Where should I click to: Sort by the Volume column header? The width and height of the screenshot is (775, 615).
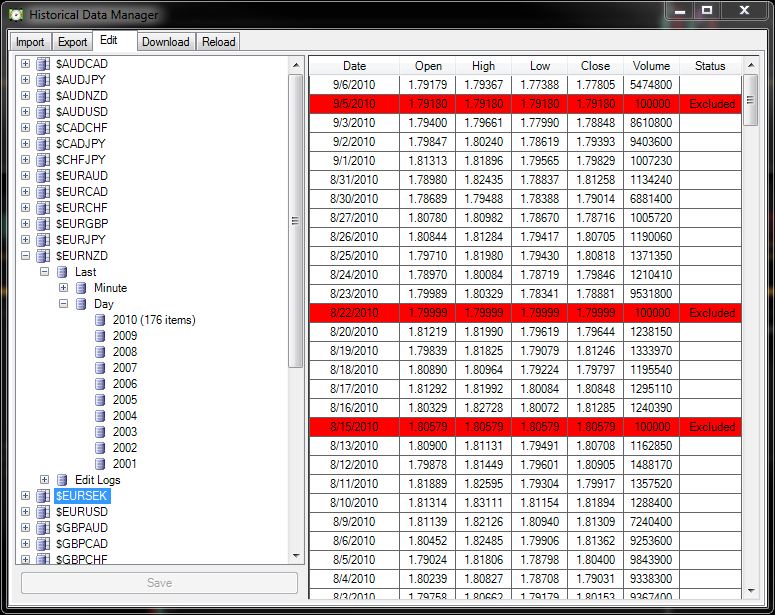(x=651, y=66)
